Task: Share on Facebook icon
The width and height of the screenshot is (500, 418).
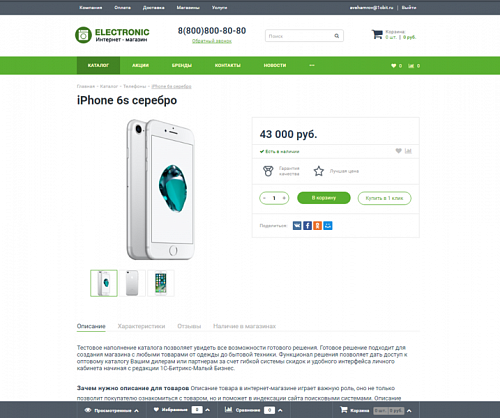Action: coord(307,226)
